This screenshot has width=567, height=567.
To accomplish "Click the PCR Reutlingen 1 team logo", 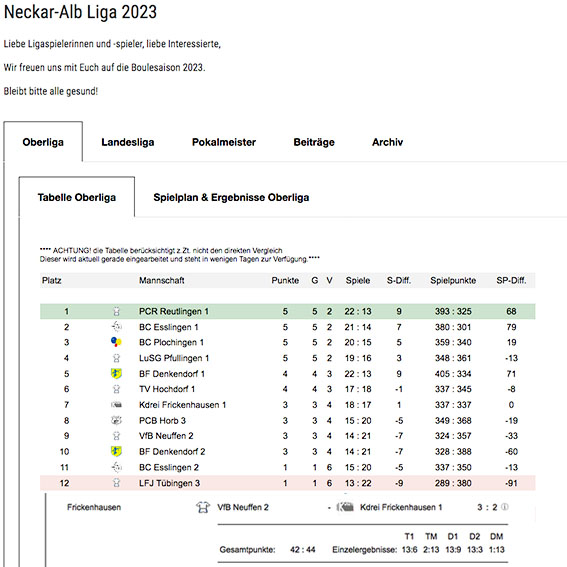I will pyautogui.click(x=116, y=311).
